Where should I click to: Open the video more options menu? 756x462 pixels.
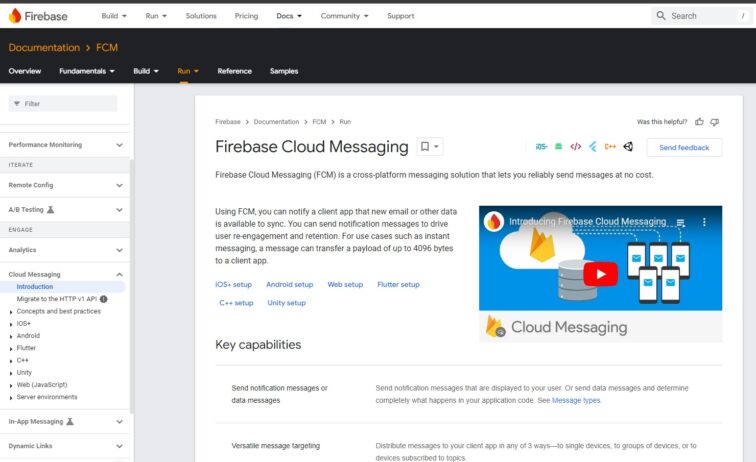[704, 222]
